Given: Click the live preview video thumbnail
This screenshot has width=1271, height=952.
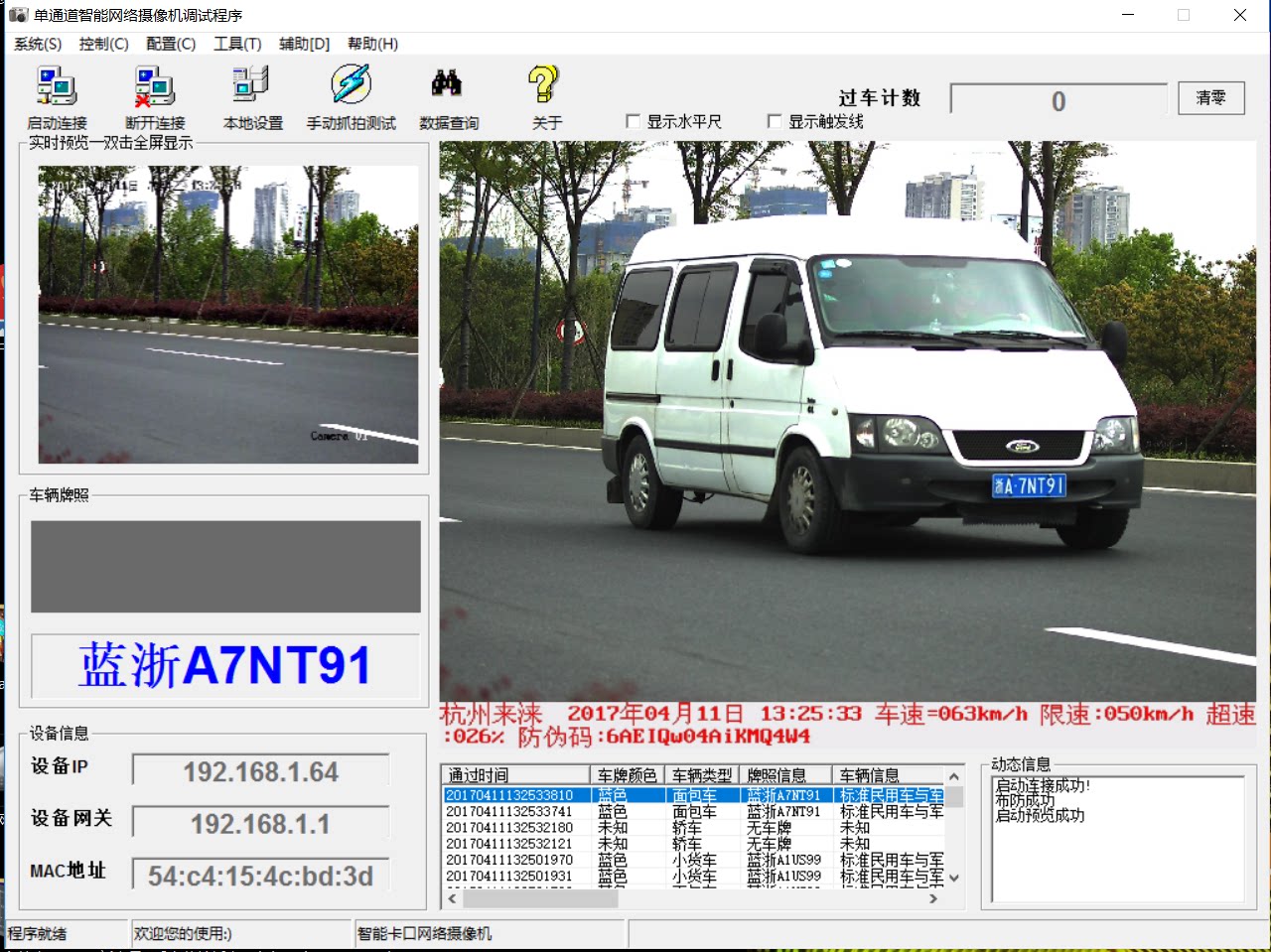Looking at the screenshot, I should pos(228,315).
